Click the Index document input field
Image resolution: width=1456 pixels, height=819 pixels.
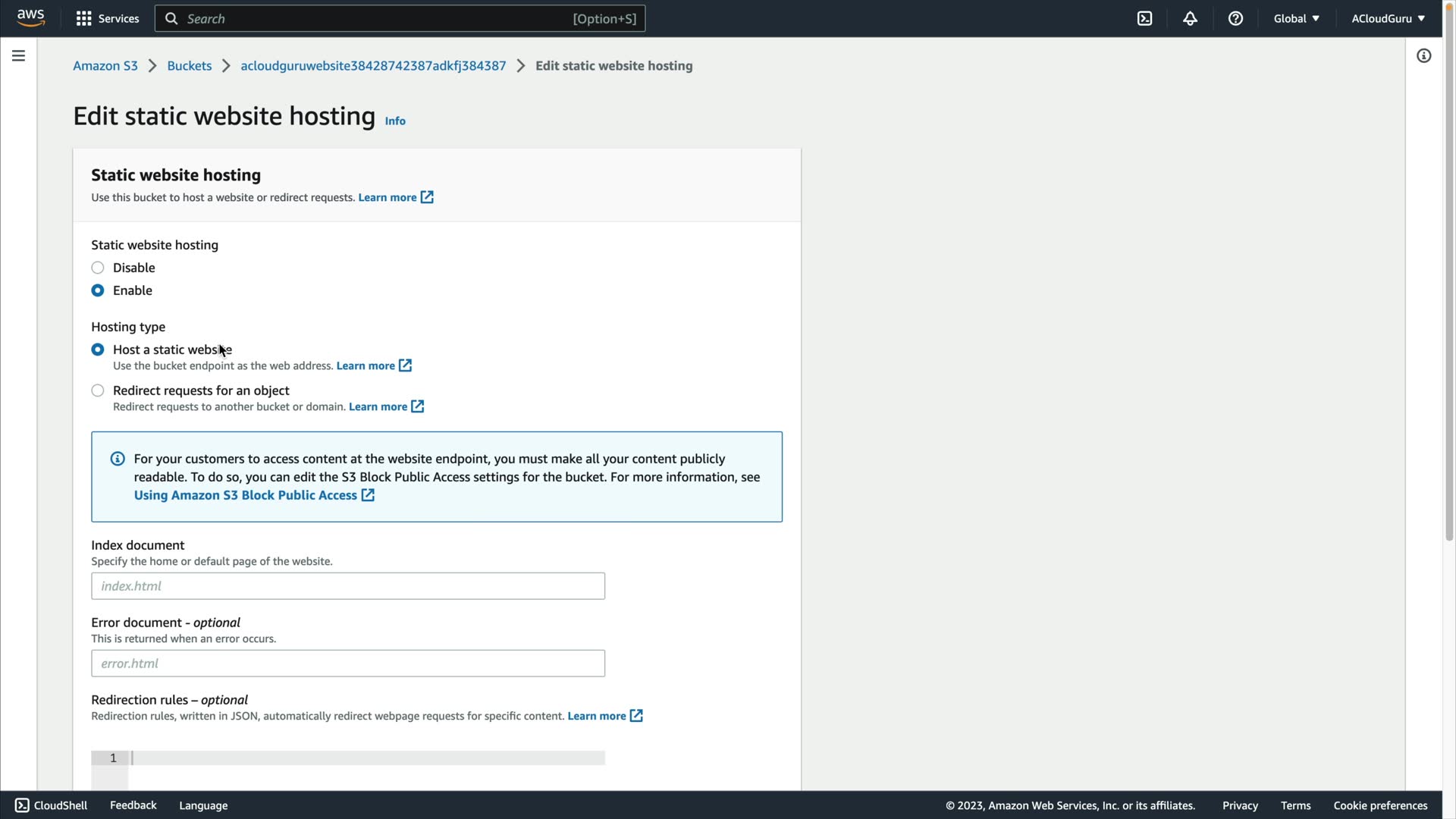(348, 586)
